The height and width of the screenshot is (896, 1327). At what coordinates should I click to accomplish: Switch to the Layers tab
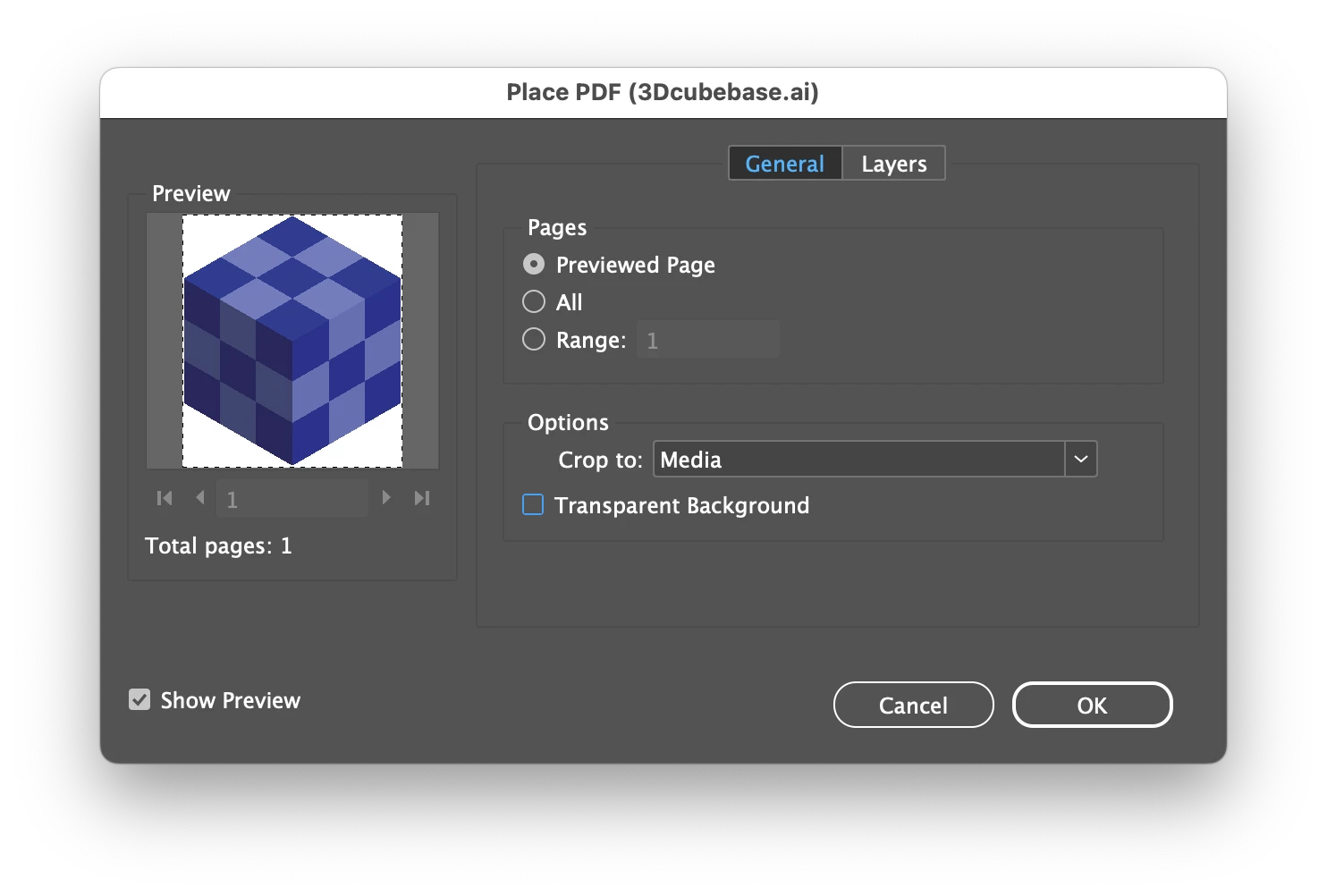(894, 164)
